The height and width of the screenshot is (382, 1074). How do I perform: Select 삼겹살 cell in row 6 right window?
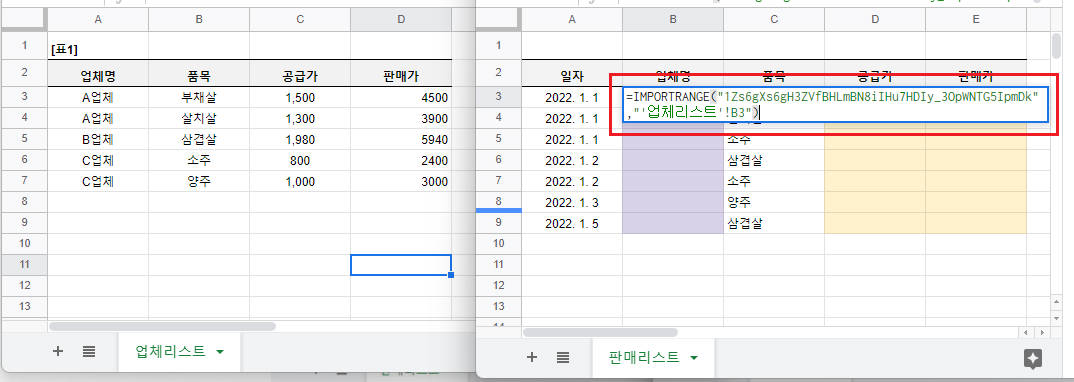[x=774, y=161]
